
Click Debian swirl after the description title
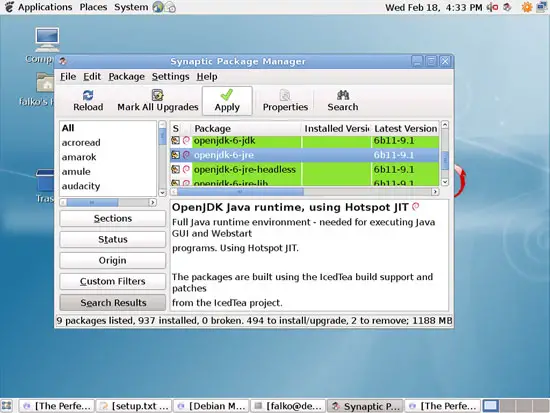(416, 207)
